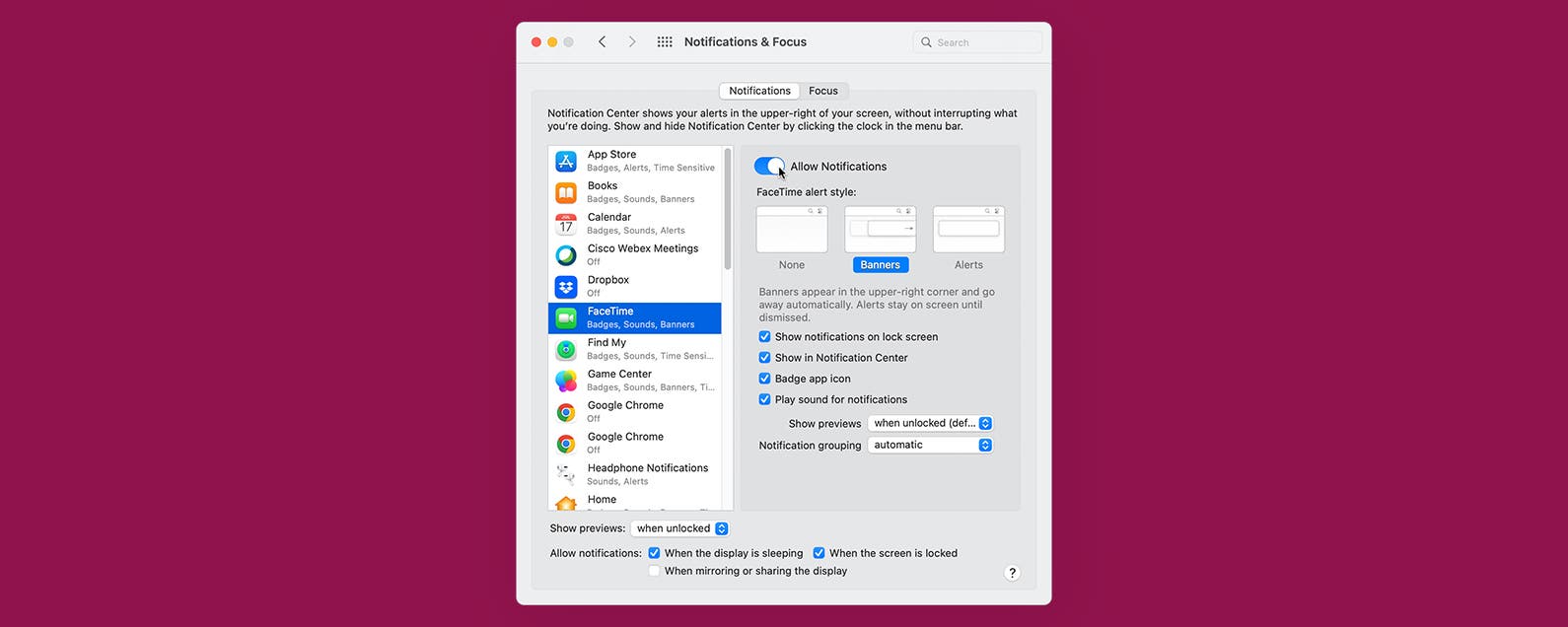Click the Alerts label
The image size is (1568, 627).
(x=968, y=264)
